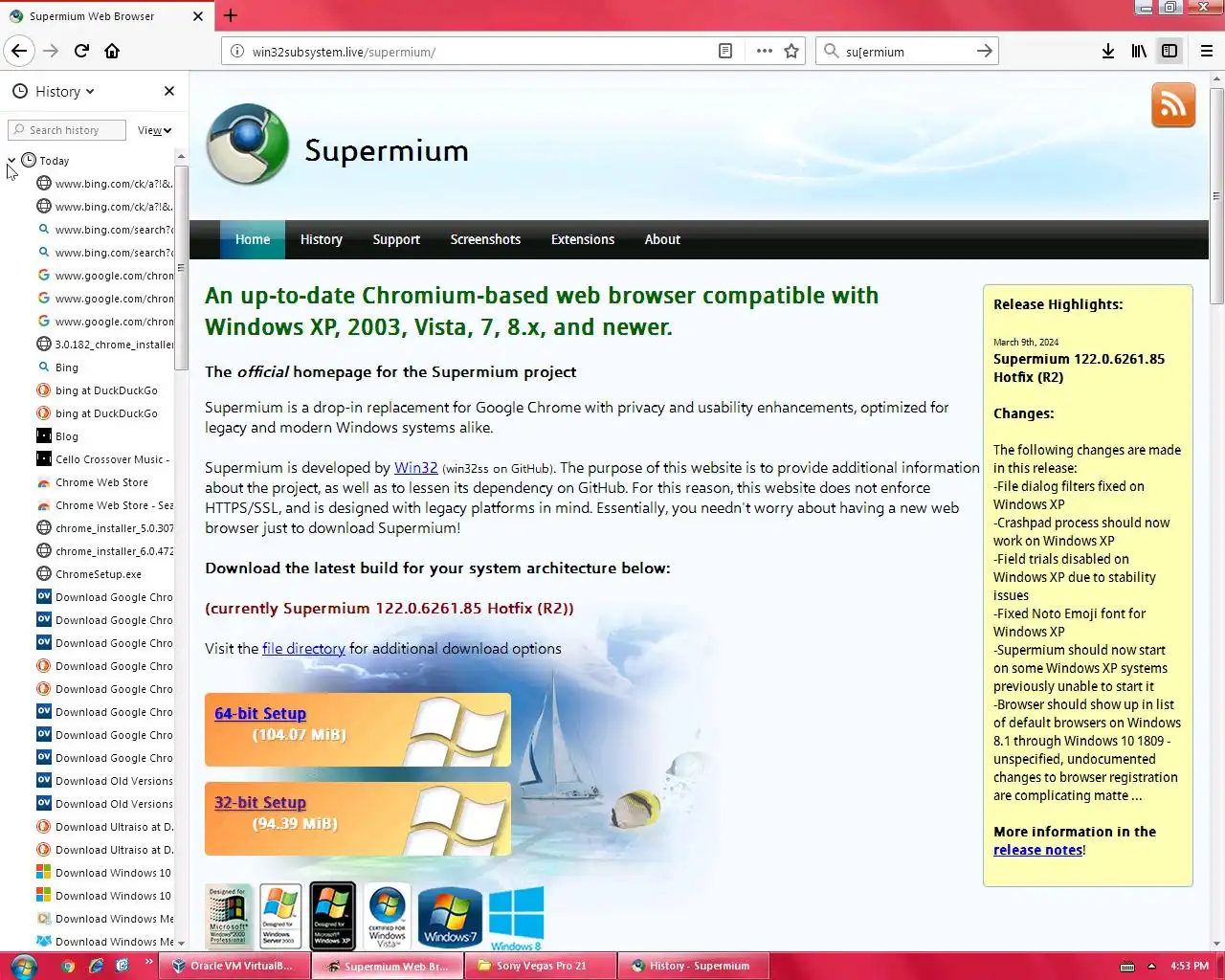Open the Extensions navigation tab
Image resolution: width=1225 pixels, height=980 pixels.
[583, 239]
